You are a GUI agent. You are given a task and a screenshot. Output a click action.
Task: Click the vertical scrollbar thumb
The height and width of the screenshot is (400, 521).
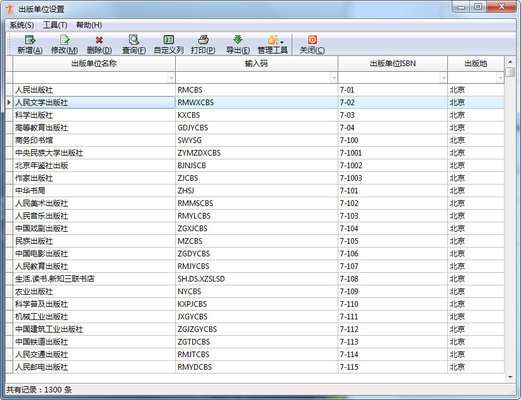click(x=510, y=72)
